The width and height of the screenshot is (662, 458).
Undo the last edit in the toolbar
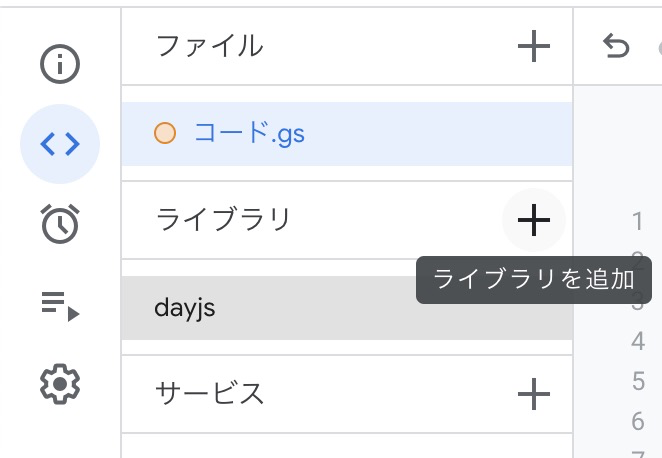pyautogui.click(x=616, y=46)
